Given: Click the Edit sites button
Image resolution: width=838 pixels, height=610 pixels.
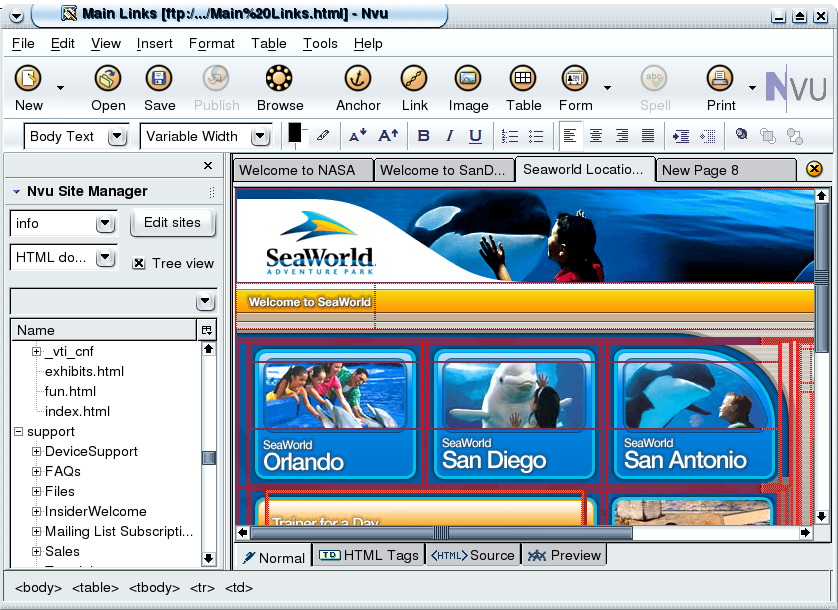Looking at the screenshot, I should pos(173,222).
